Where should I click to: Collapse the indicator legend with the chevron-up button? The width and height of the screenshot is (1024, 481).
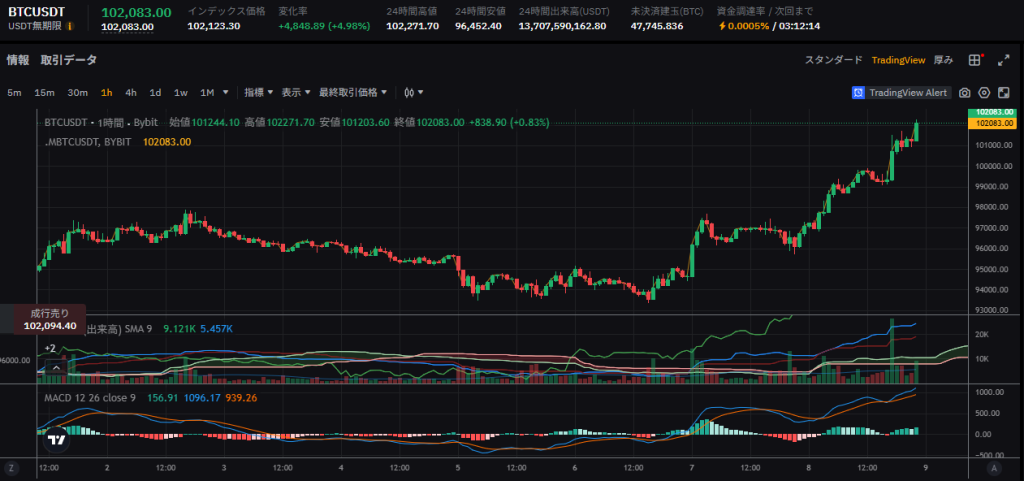(x=57, y=368)
